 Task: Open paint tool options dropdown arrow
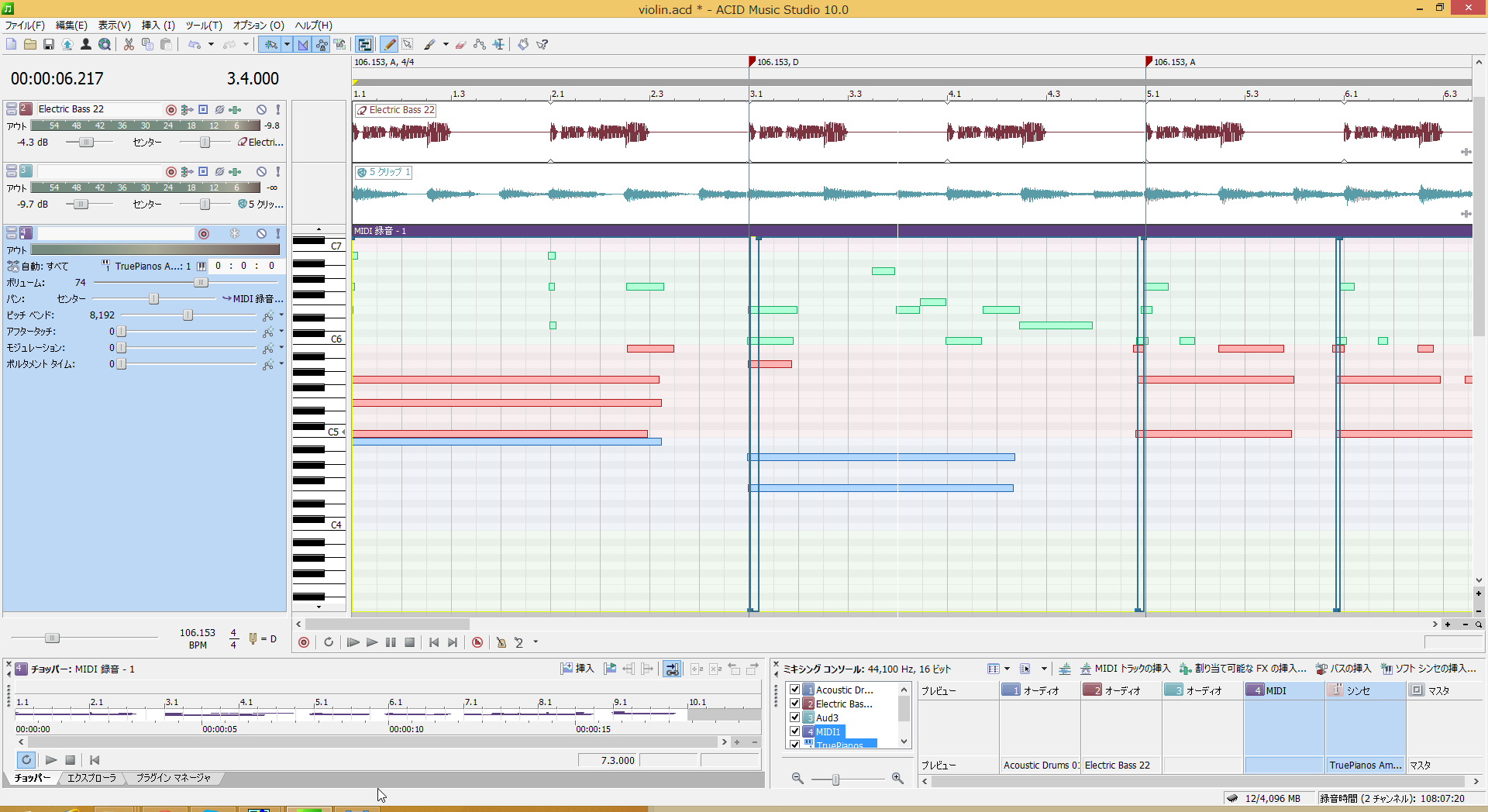446,44
